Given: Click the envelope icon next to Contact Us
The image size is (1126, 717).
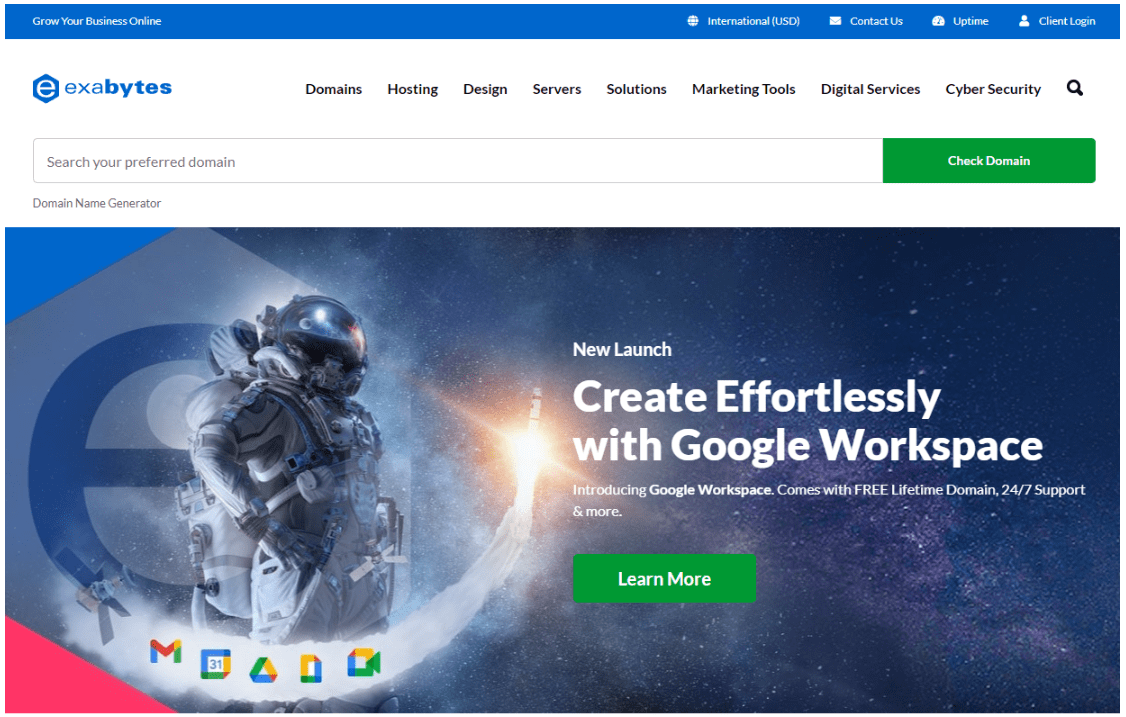Looking at the screenshot, I should click(x=835, y=21).
